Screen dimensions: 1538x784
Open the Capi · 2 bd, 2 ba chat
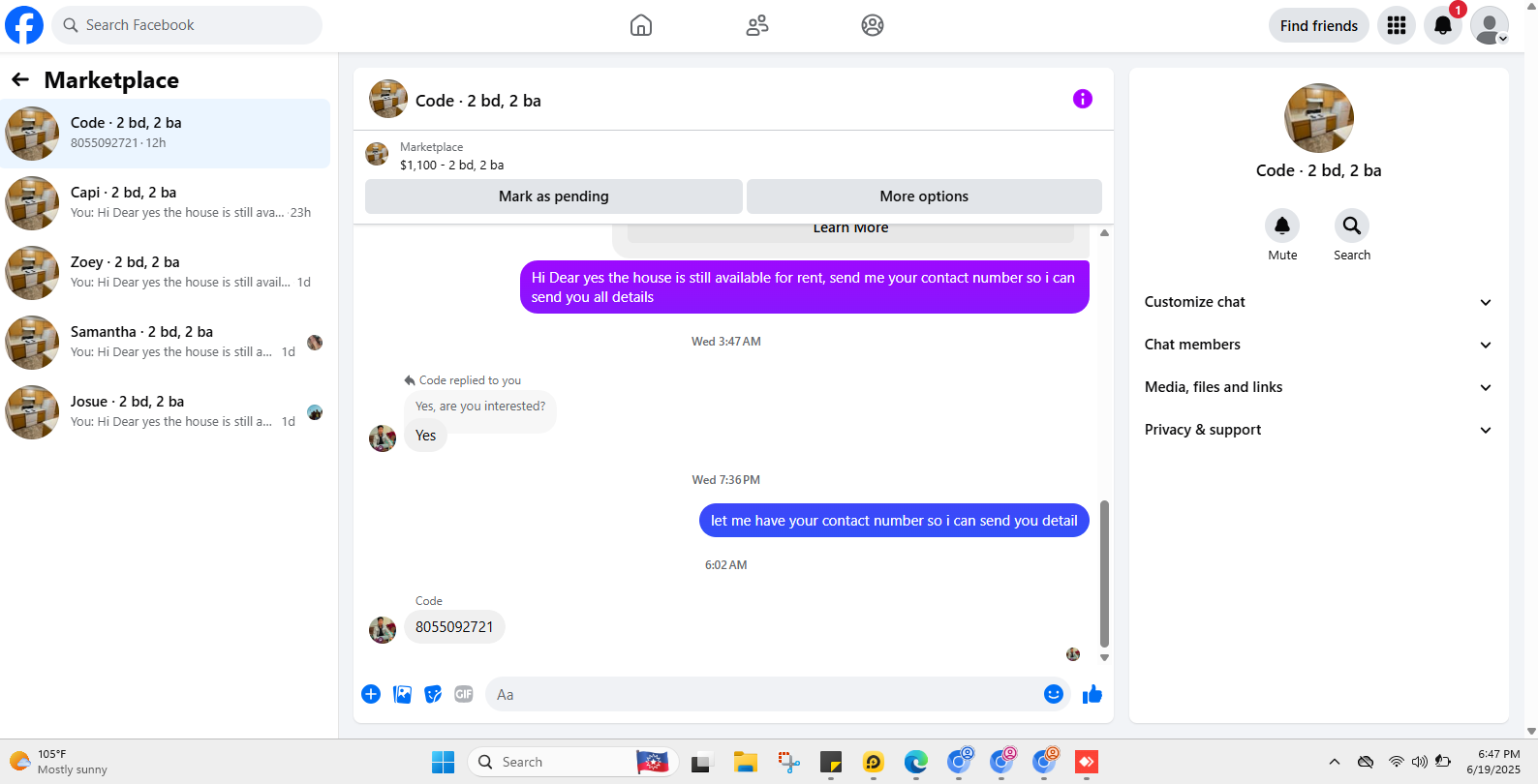point(166,203)
